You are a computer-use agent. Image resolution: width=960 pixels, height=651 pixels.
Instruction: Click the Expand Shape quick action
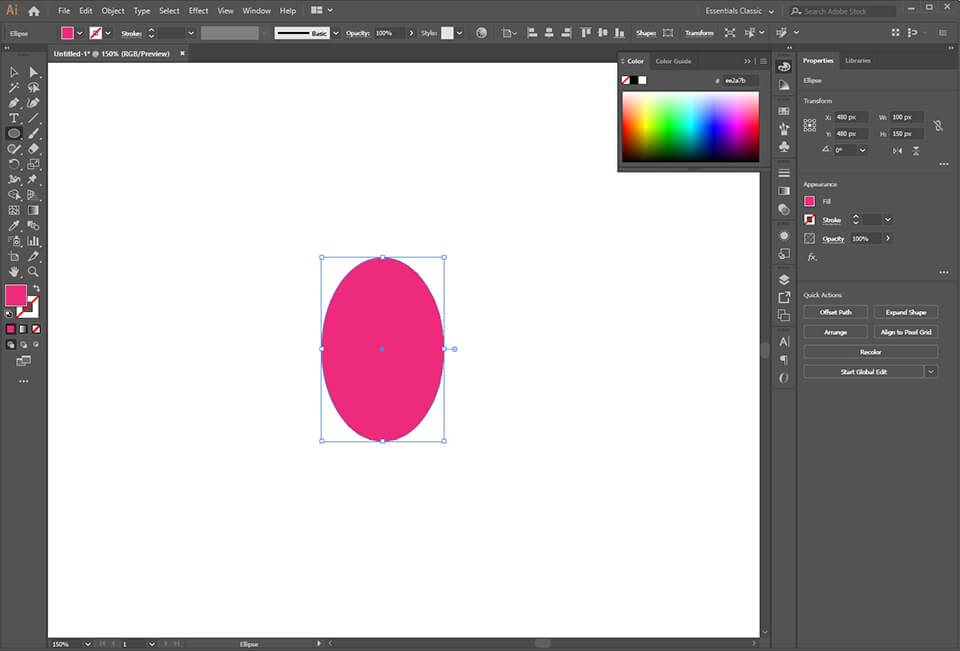pos(905,311)
